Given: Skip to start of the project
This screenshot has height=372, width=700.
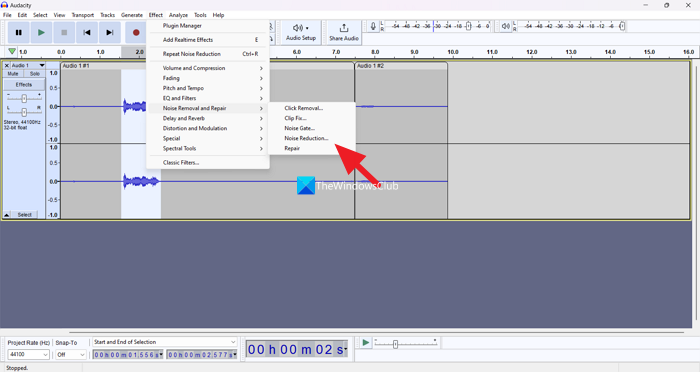Looking at the screenshot, I should [x=87, y=33].
